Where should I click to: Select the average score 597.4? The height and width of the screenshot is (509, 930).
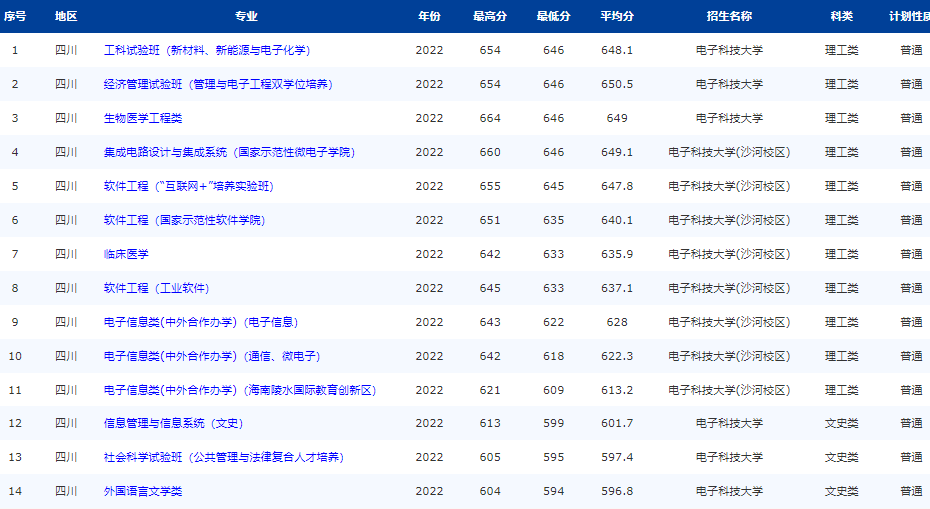pyautogui.click(x=617, y=457)
